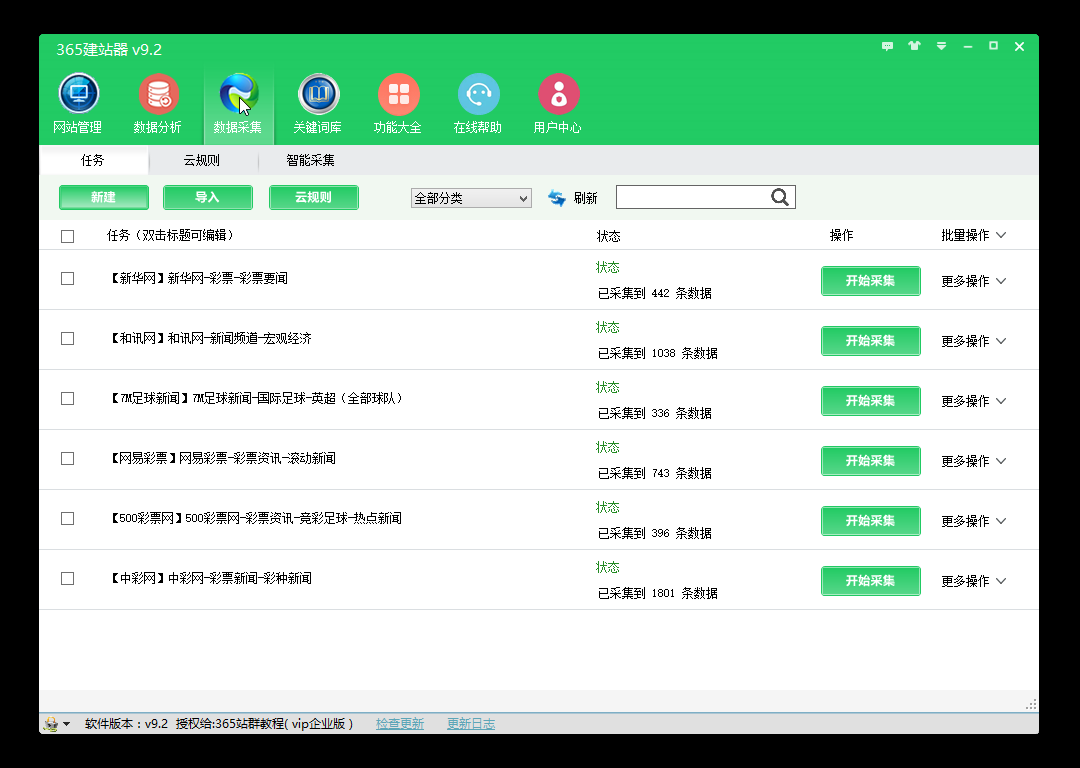Screen dimensions: 1080x768
Task: Click the feedback message icon in title bar
Action: pos(887,46)
